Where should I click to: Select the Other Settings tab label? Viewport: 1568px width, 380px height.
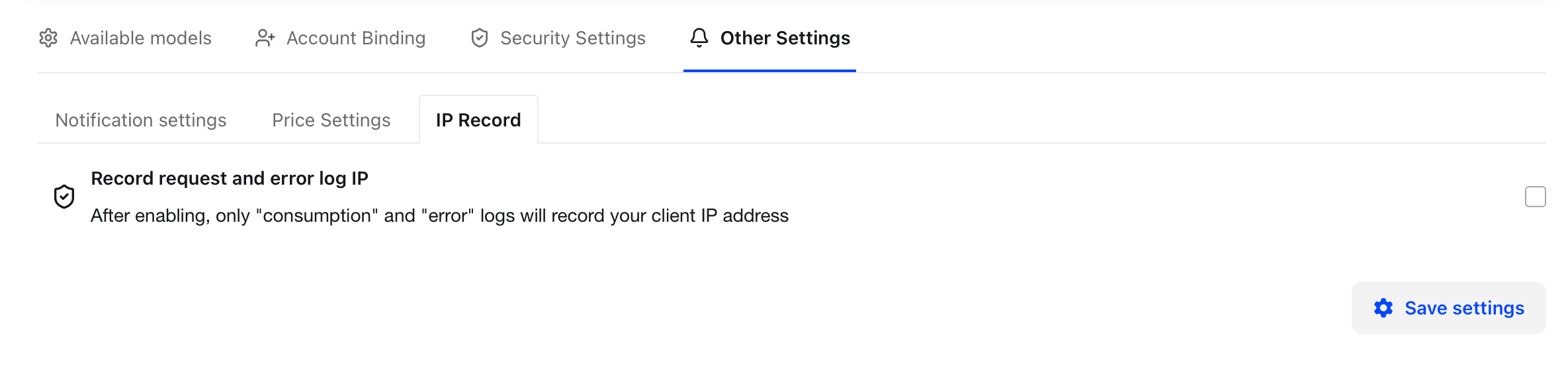point(785,38)
